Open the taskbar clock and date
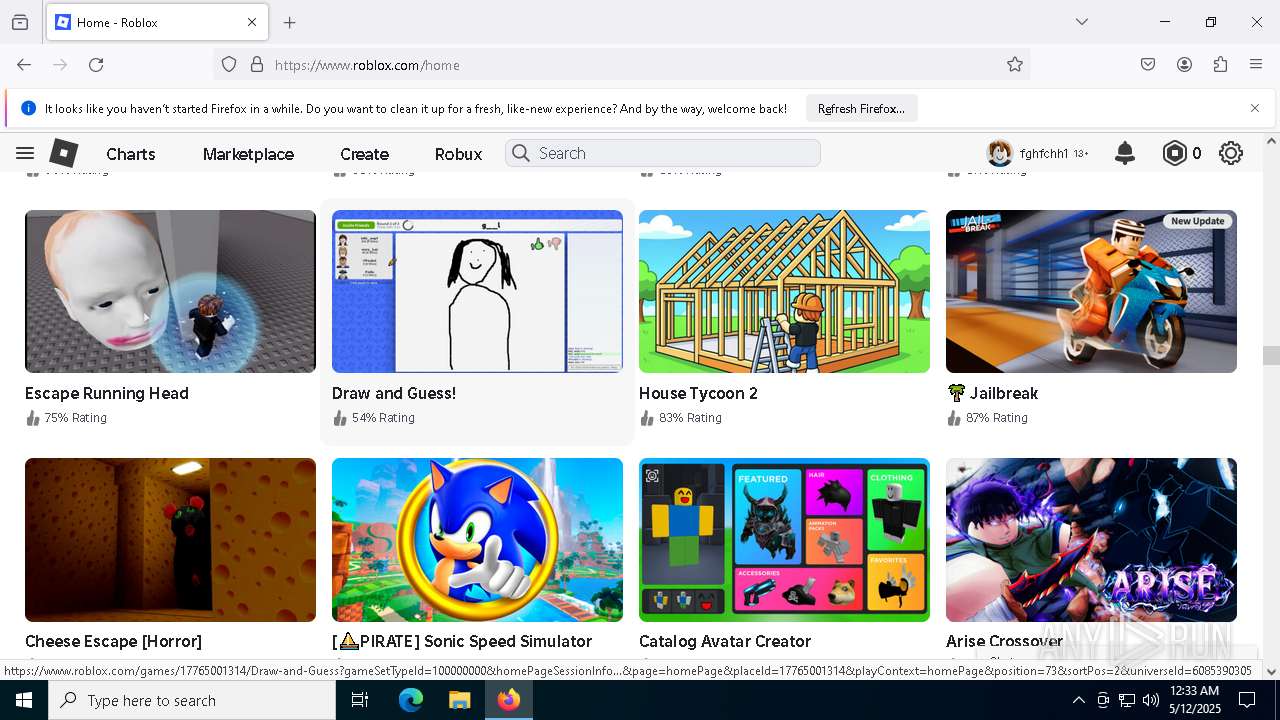 click(x=1194, y=700)
